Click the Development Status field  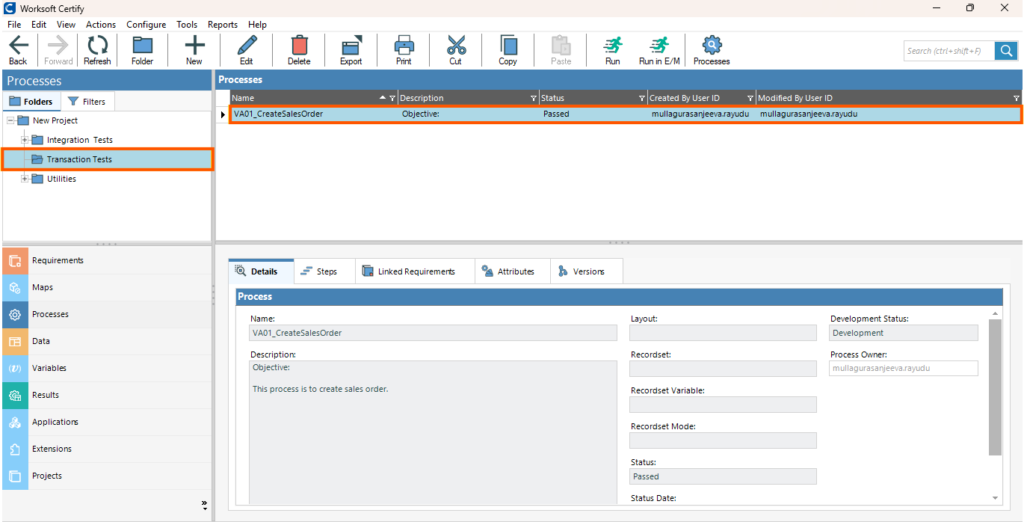[x=903, y=333]
